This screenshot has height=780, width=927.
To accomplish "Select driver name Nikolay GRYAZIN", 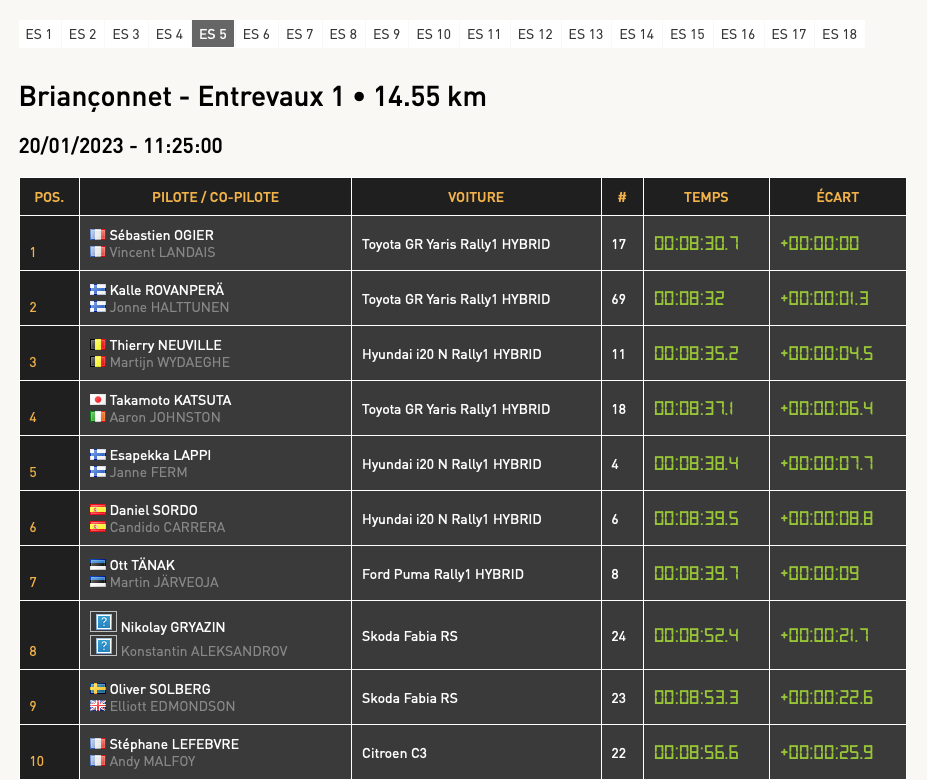I will (x=173, y=627).
